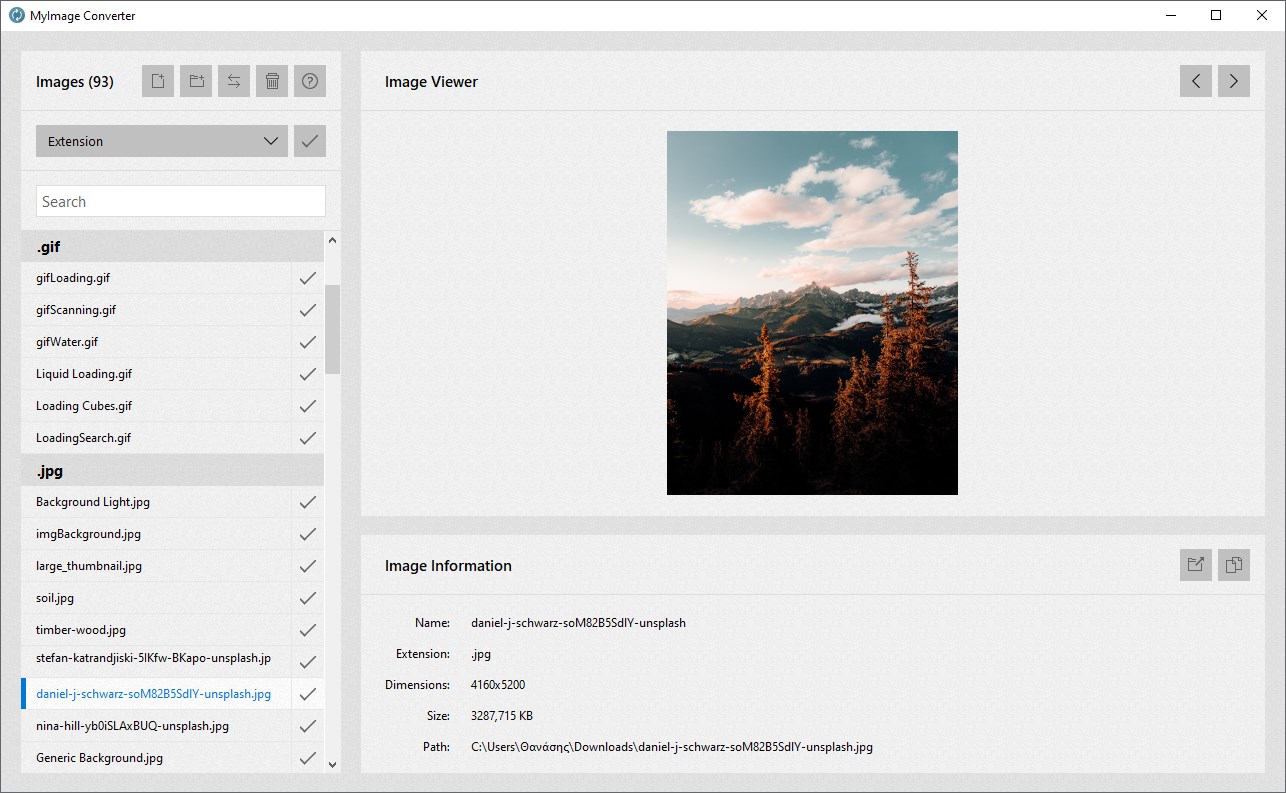The image size is (1286, 793).
Task: Toggle checkmark for Loading Cubes.gif
Action: point(308,406)
